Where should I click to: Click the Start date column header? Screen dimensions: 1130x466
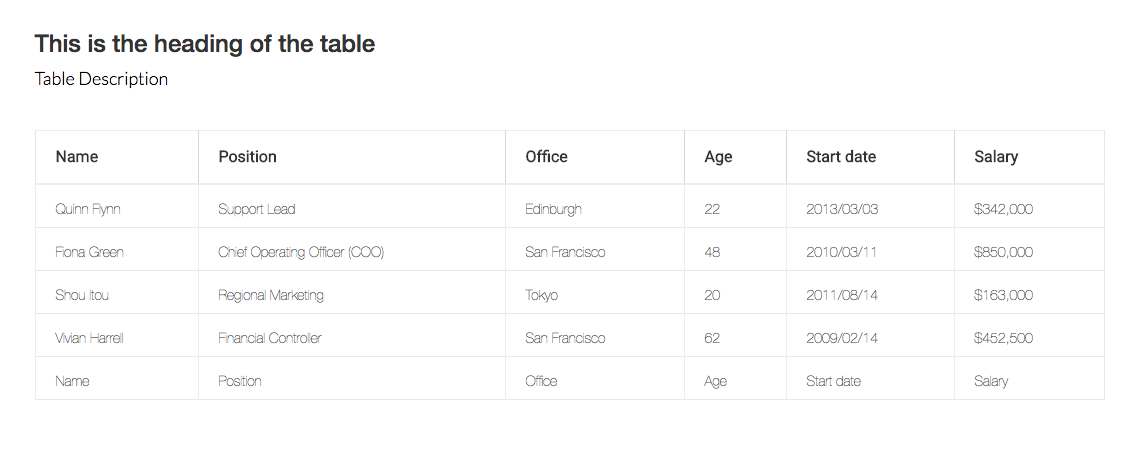(x=870, y=157)
